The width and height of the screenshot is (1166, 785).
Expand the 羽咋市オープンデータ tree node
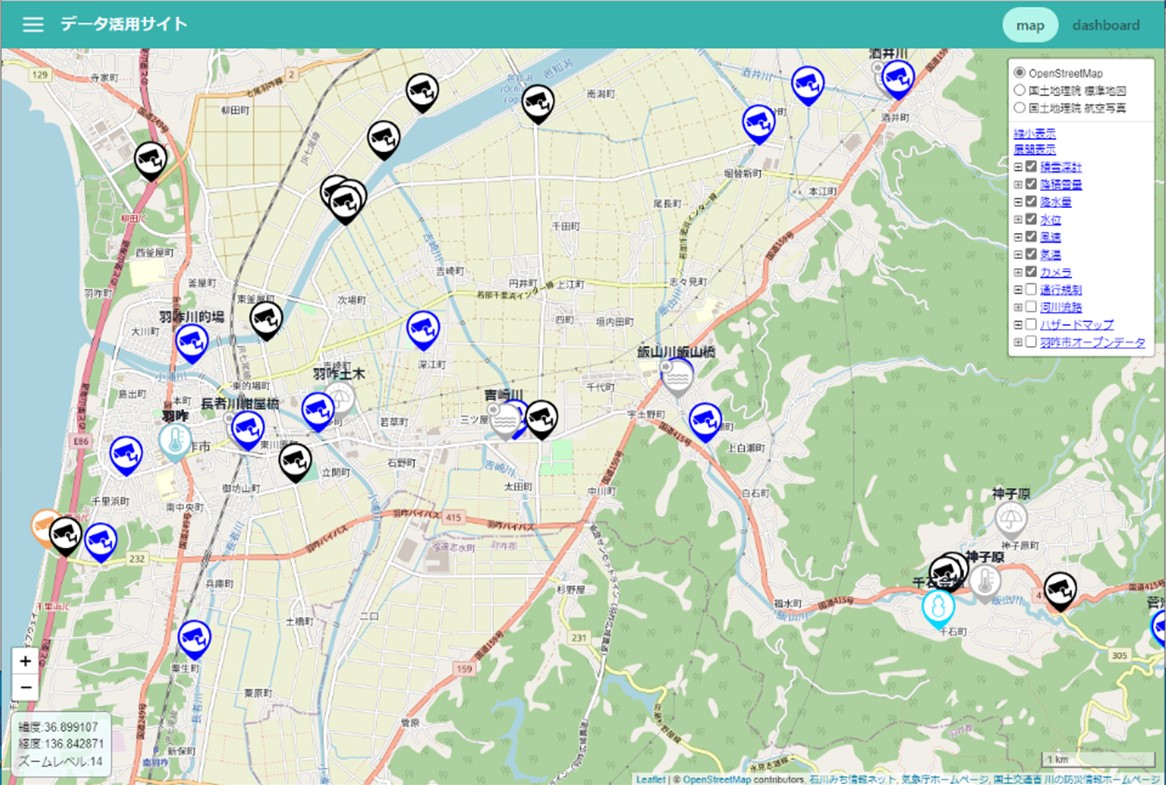pyautogui.click(x=1018, y=342)
